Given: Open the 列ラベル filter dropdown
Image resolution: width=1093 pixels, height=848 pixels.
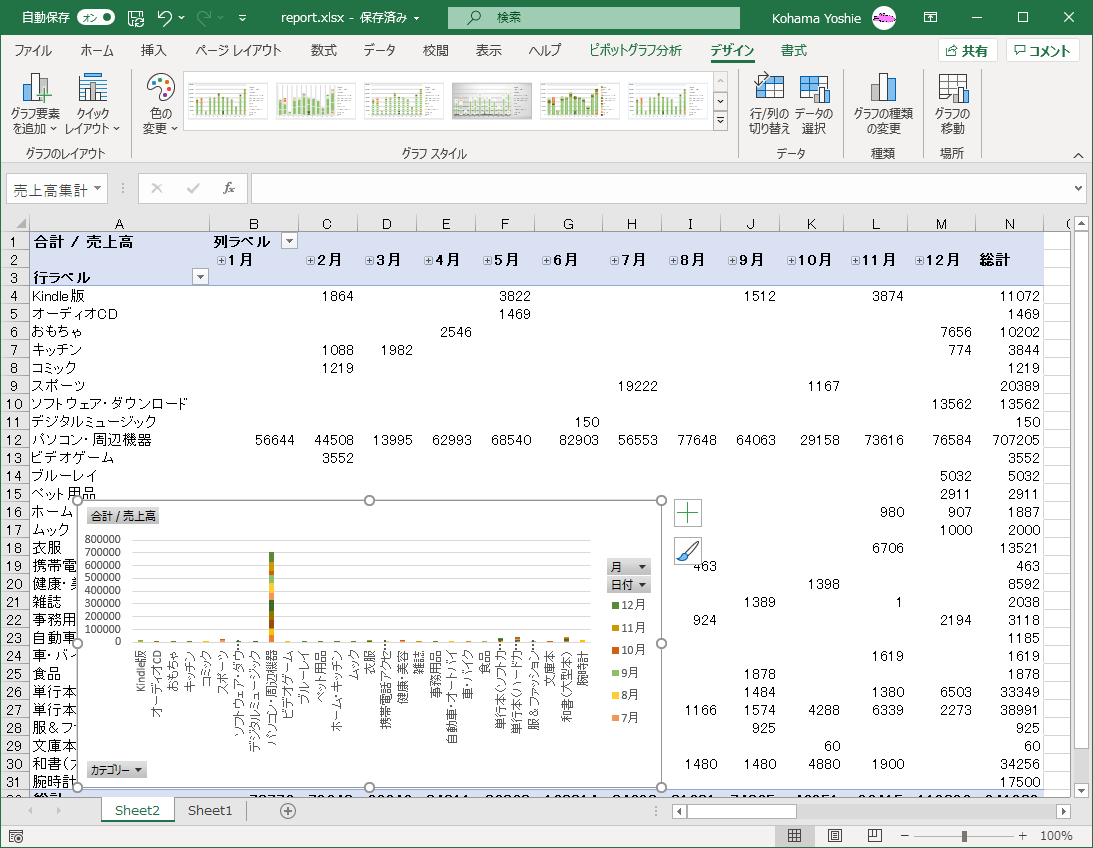Looking at the screenshot, I should [289, 241].
